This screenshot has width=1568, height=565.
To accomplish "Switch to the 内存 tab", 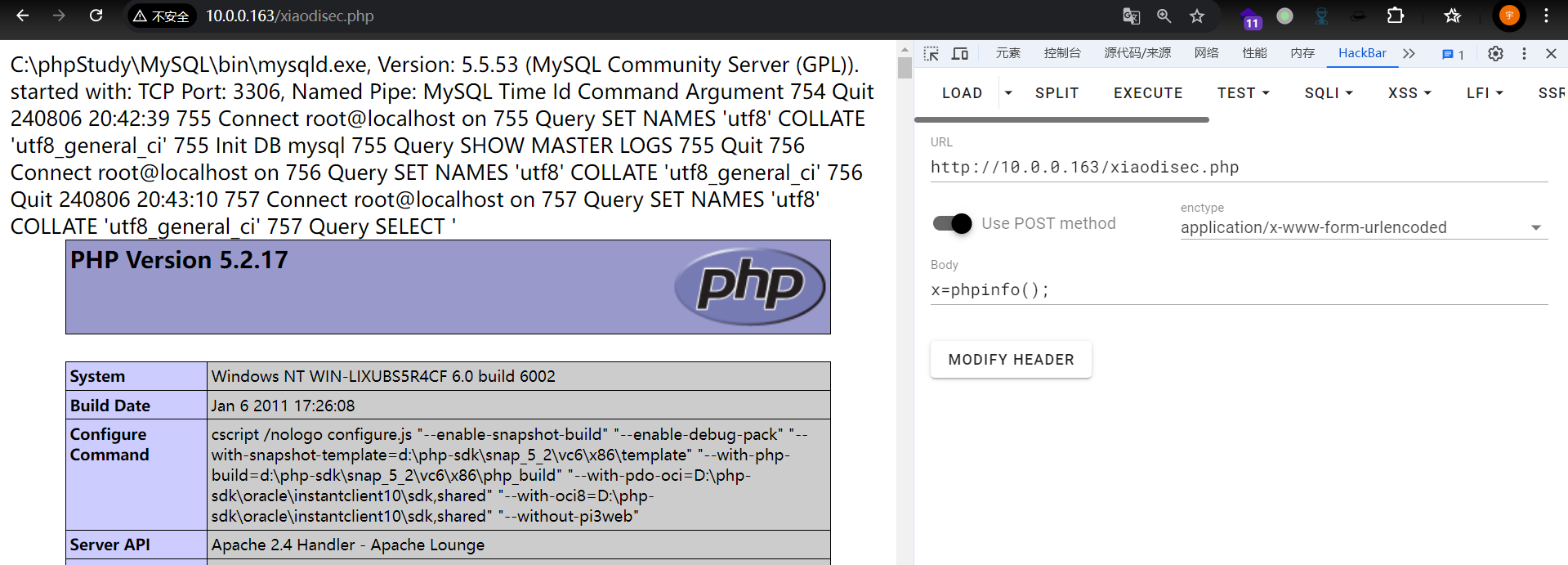I will click(1302, 53).
